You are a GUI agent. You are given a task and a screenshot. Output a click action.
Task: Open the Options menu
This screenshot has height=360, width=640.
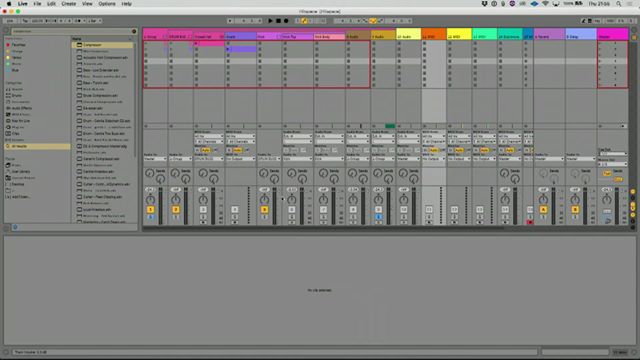(107, 4)
